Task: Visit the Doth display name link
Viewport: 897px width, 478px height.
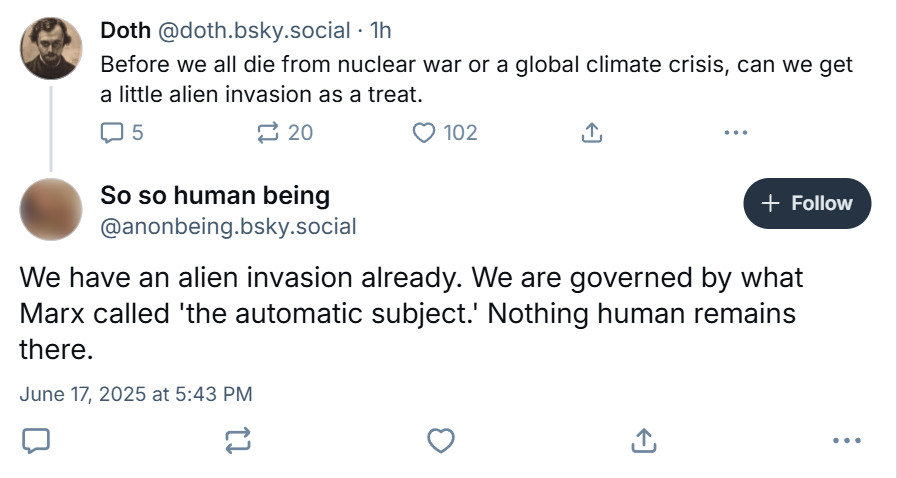Action: (125, 31)
